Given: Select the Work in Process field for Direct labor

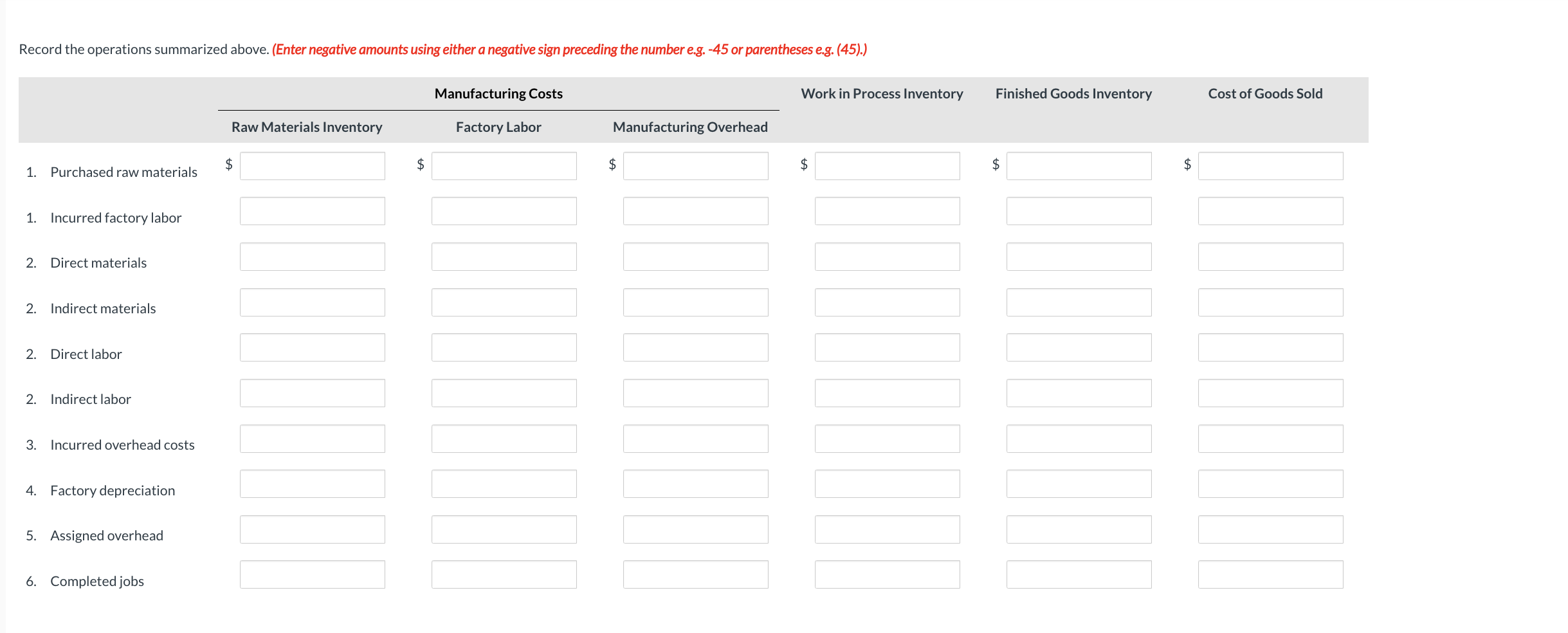Looking at the screenshot, I should [x=886, y=347].
